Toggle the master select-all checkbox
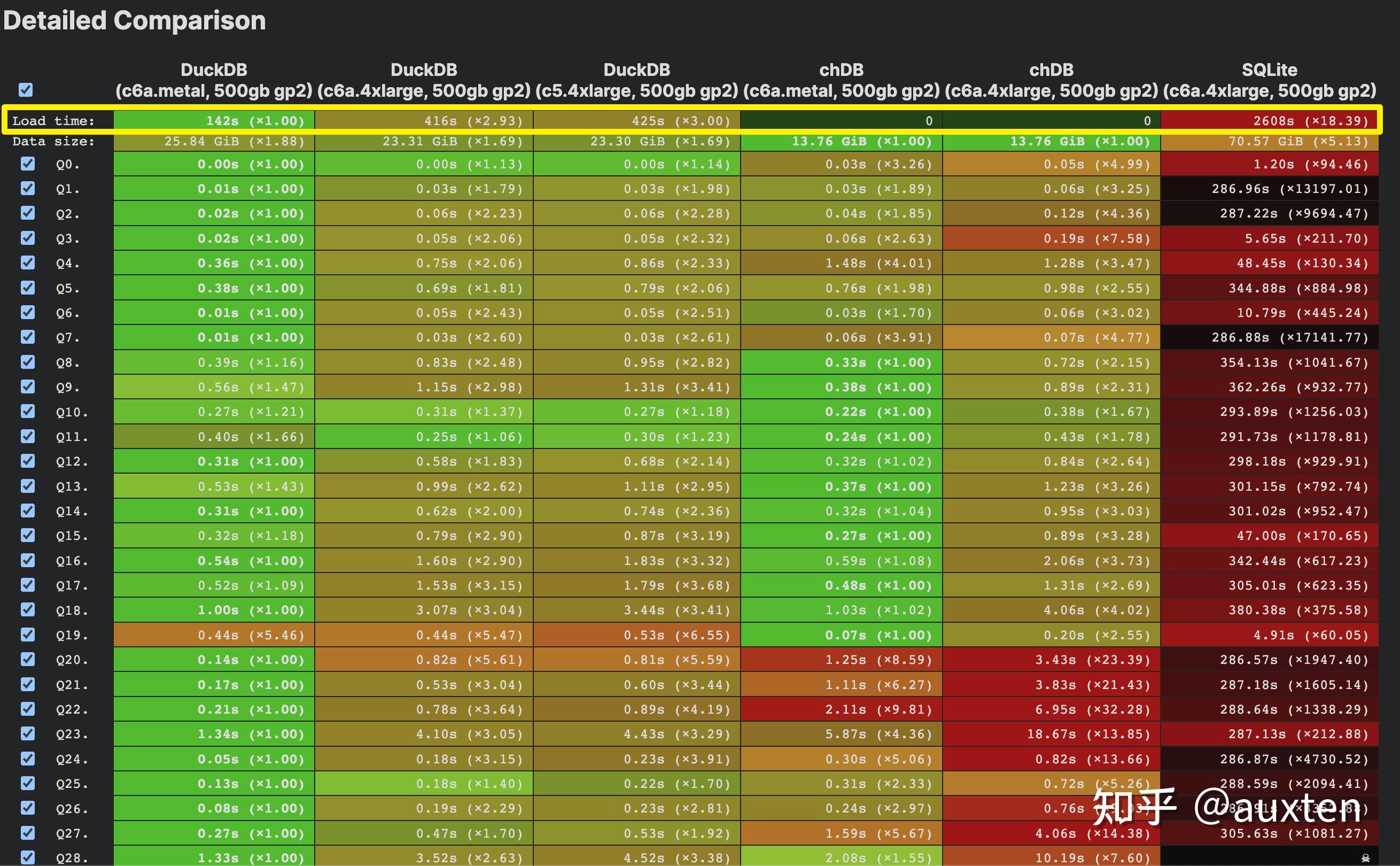The width and height of the screenshot is (1400, 866). (x=26, y=90)
